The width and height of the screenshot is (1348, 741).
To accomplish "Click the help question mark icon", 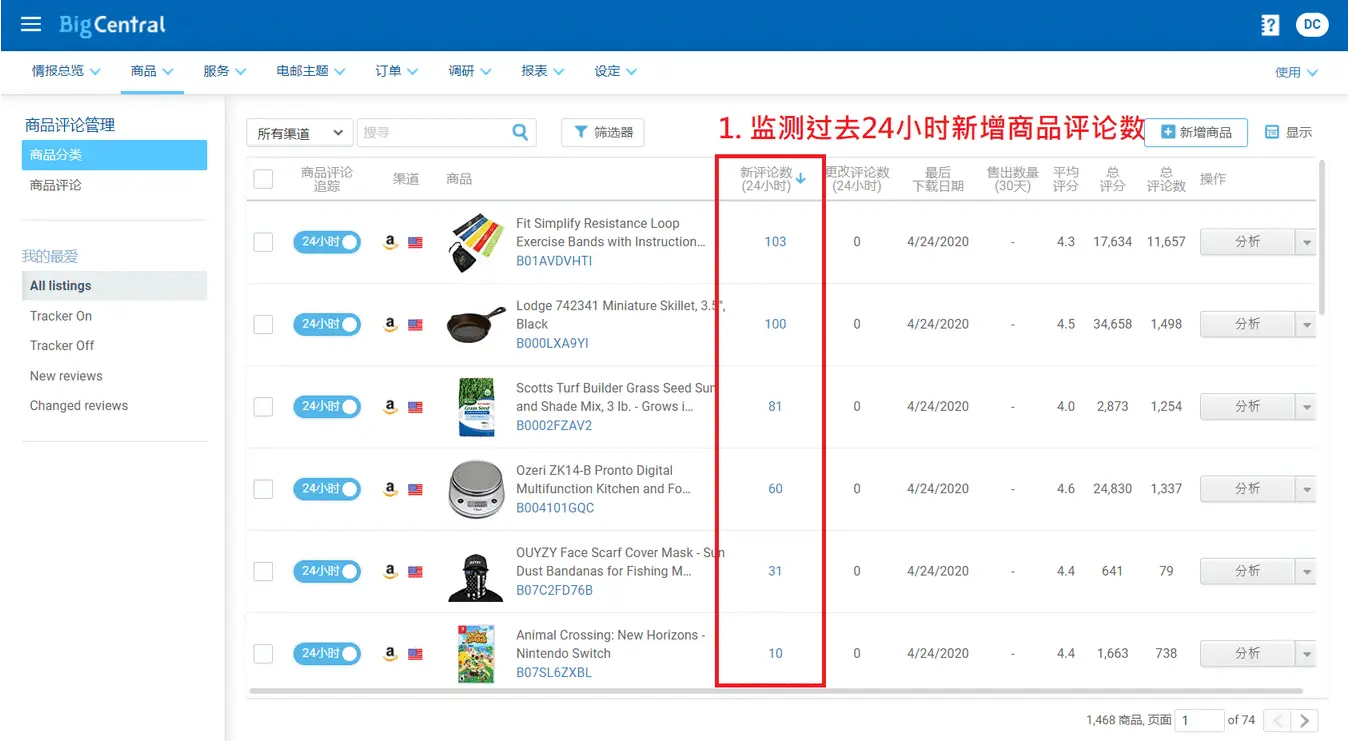I will coord(1270,25).
